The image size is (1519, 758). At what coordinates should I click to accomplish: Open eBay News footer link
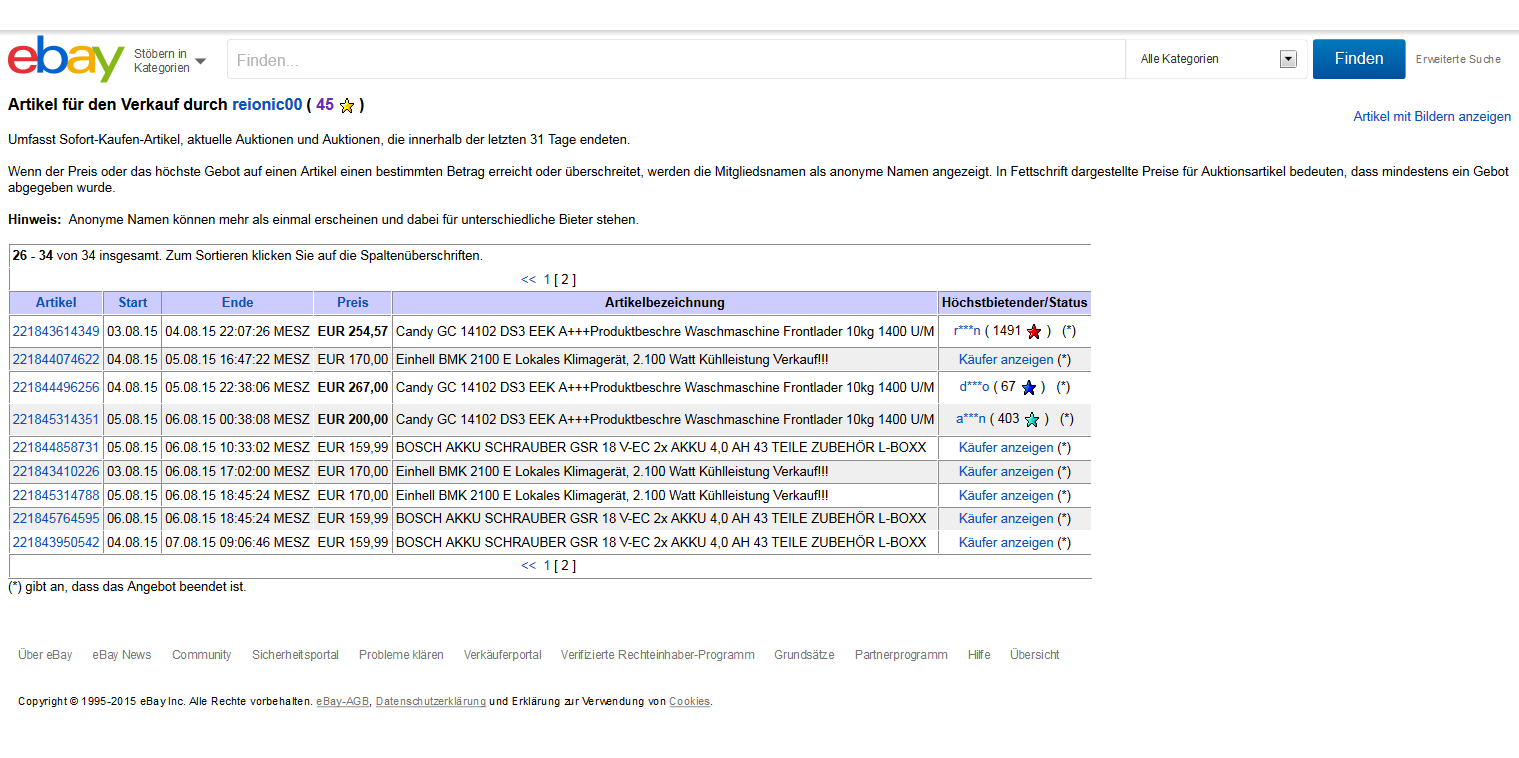(122, 655)
